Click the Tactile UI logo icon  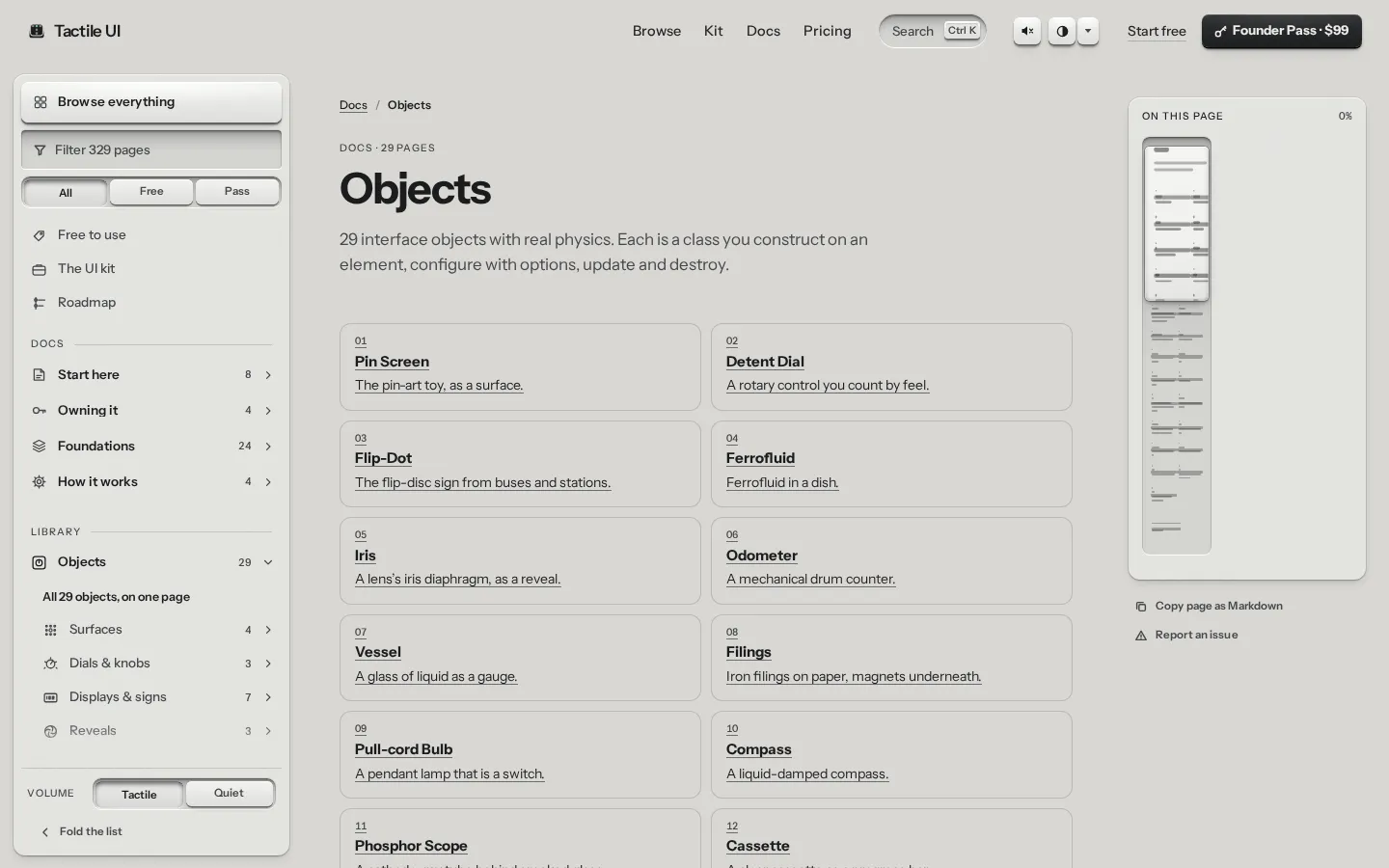(37, 31)
